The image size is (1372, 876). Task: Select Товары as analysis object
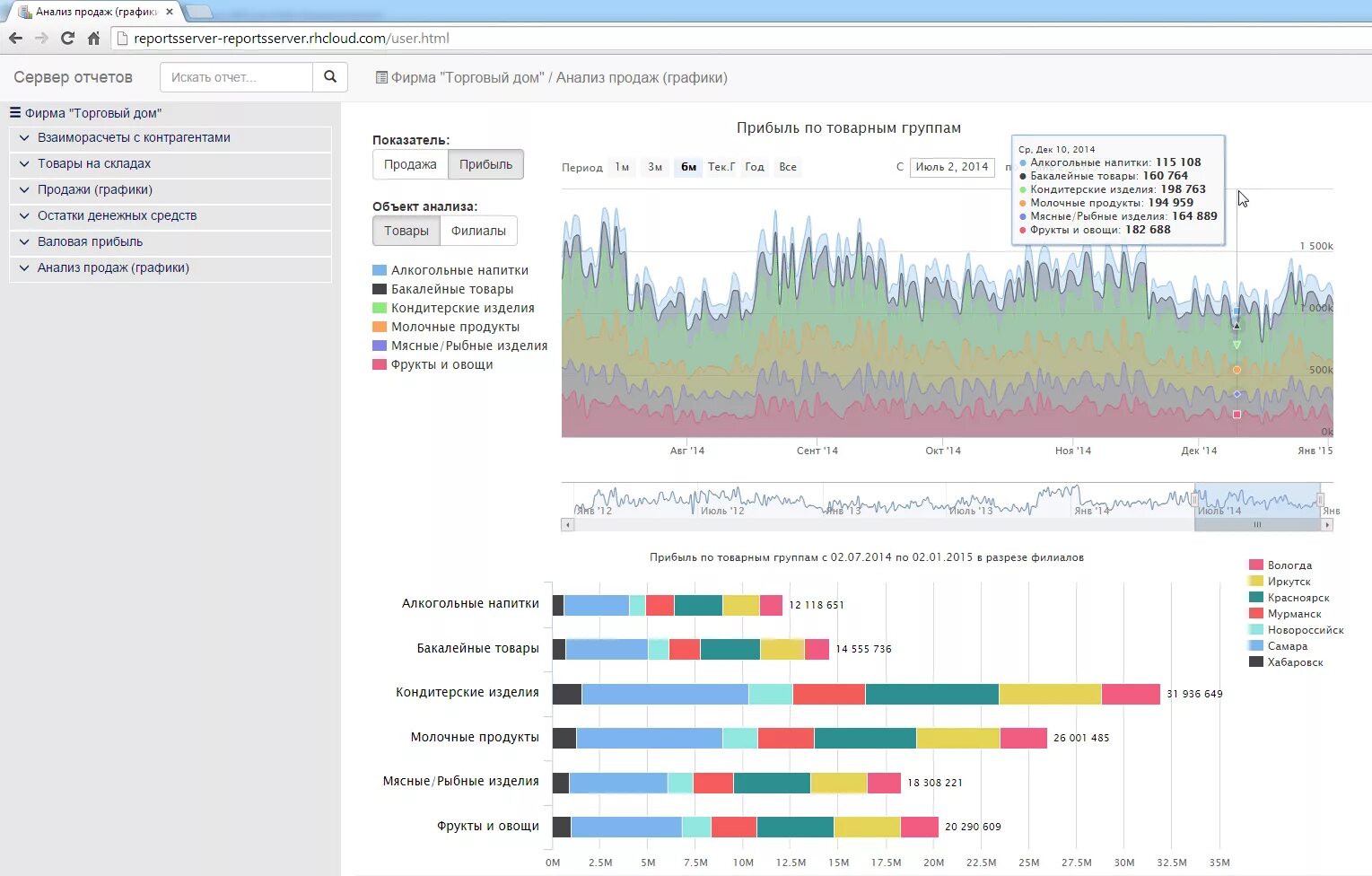406,231
